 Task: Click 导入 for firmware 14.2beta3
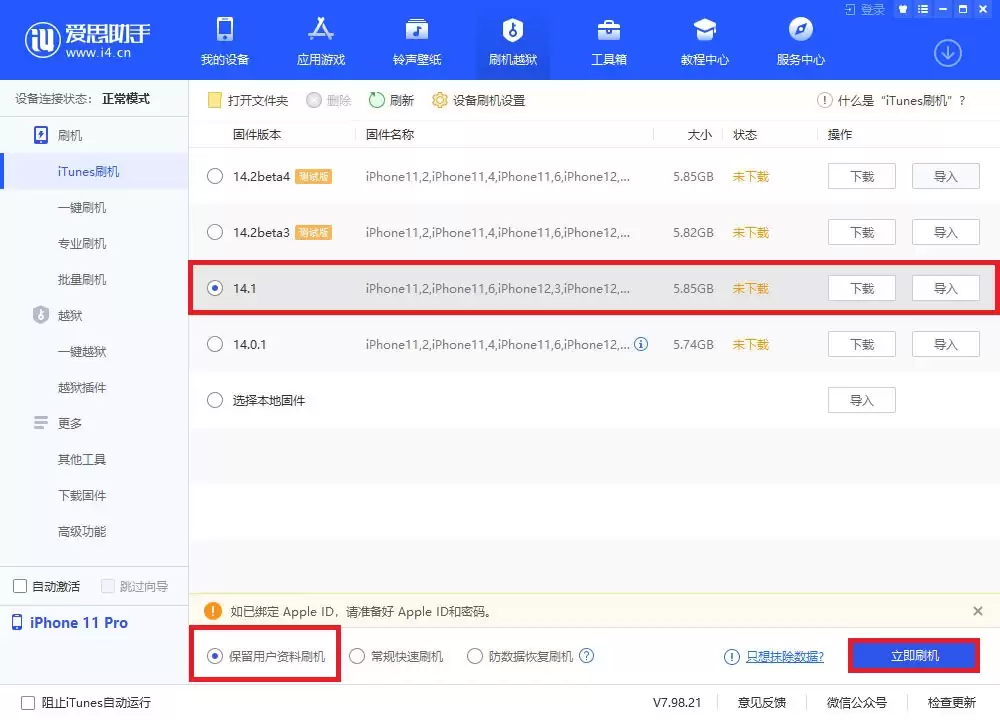(946, 232)
